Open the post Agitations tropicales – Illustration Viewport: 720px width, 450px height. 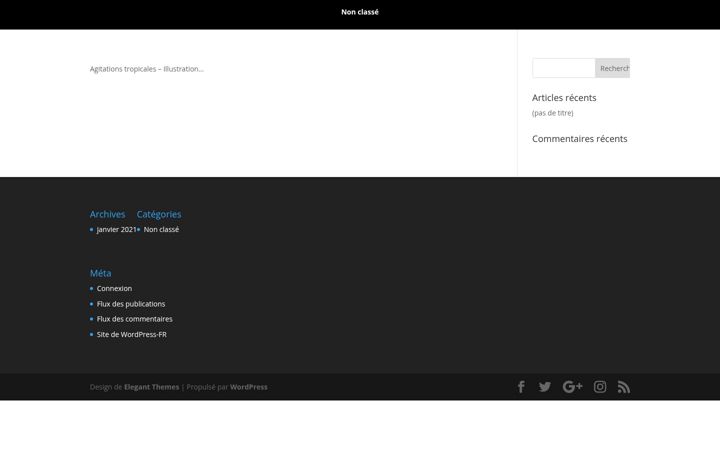pos(146,69)
